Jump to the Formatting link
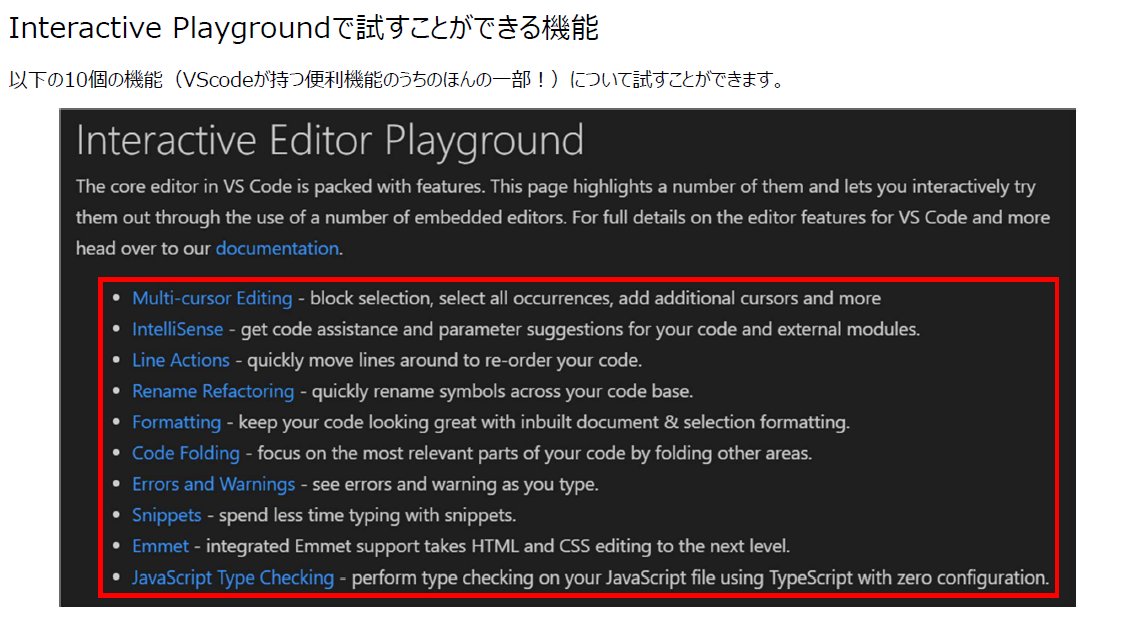The height and width of the screenshot is (628, 1137). click(176, 422)
